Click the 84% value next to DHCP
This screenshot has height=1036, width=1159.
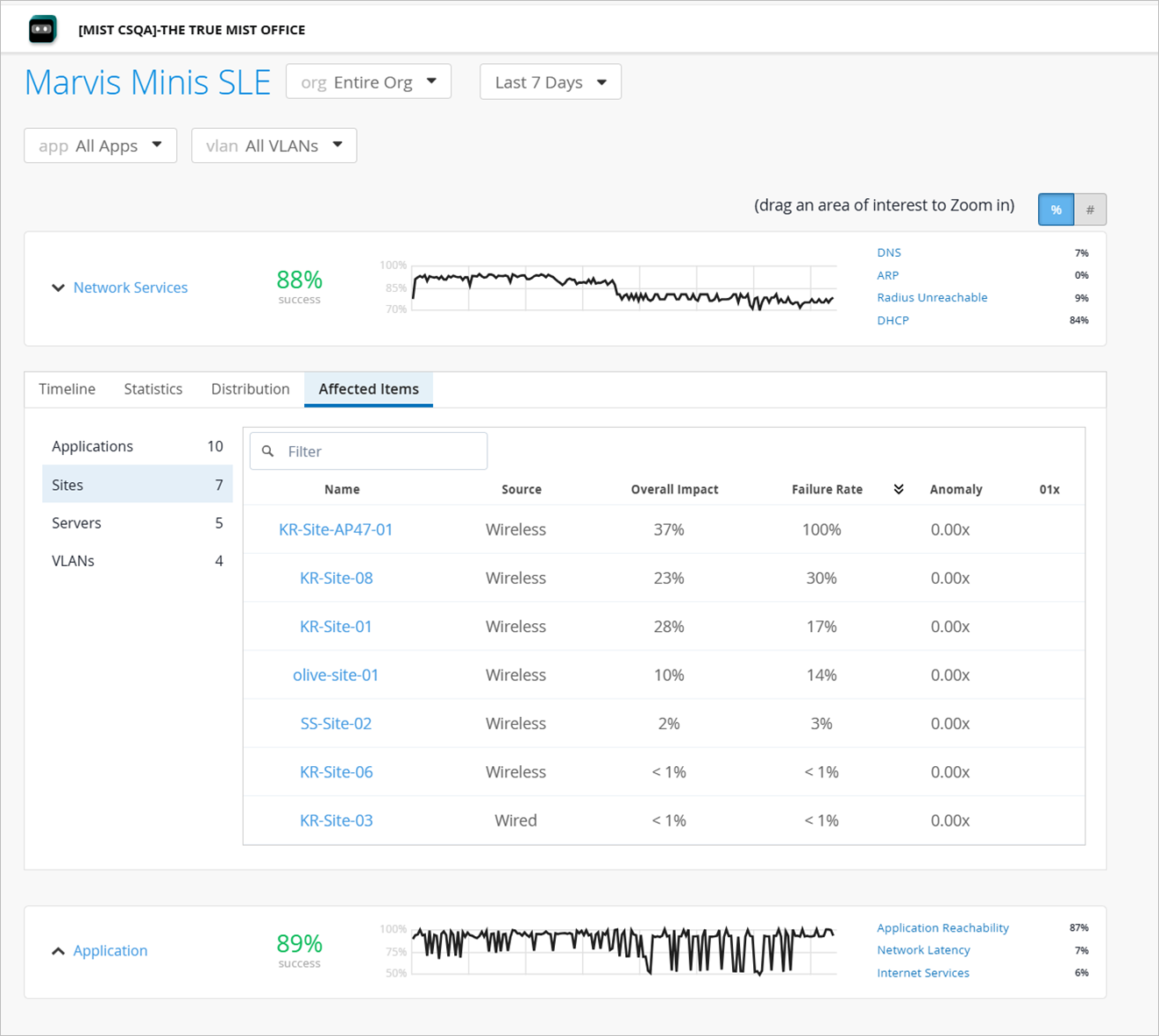click(x=1079, y=321)
